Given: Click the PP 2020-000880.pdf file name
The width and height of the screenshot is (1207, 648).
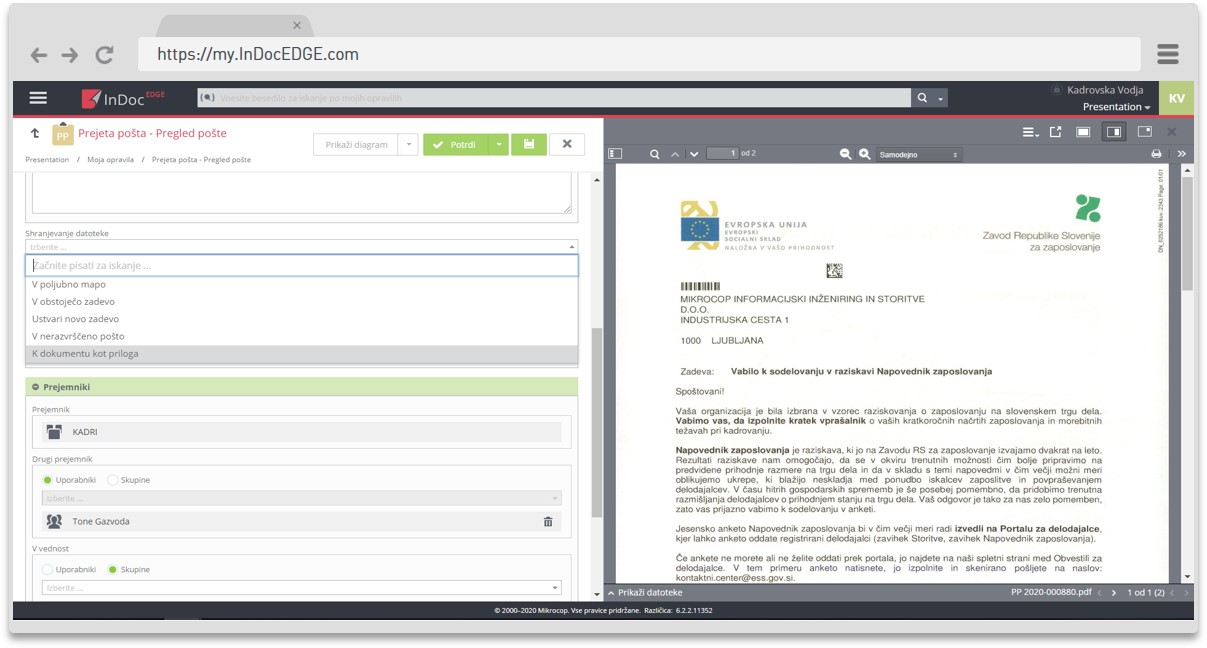Looking at the screenshot, I should [x=1051, y=593].
